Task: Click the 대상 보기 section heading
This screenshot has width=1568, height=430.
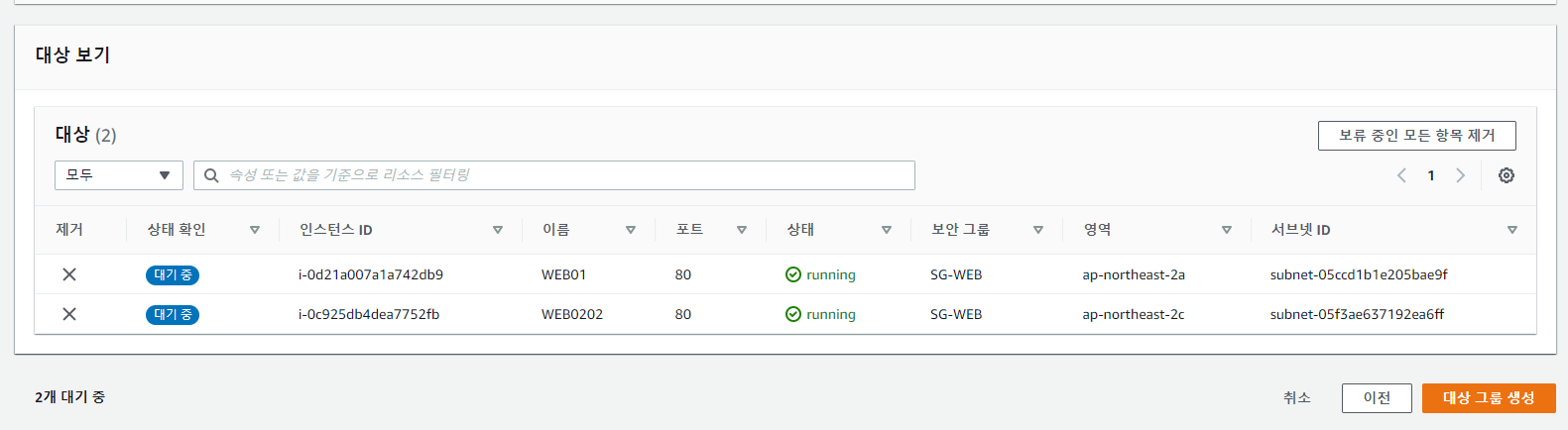Action: click(72, 55)
